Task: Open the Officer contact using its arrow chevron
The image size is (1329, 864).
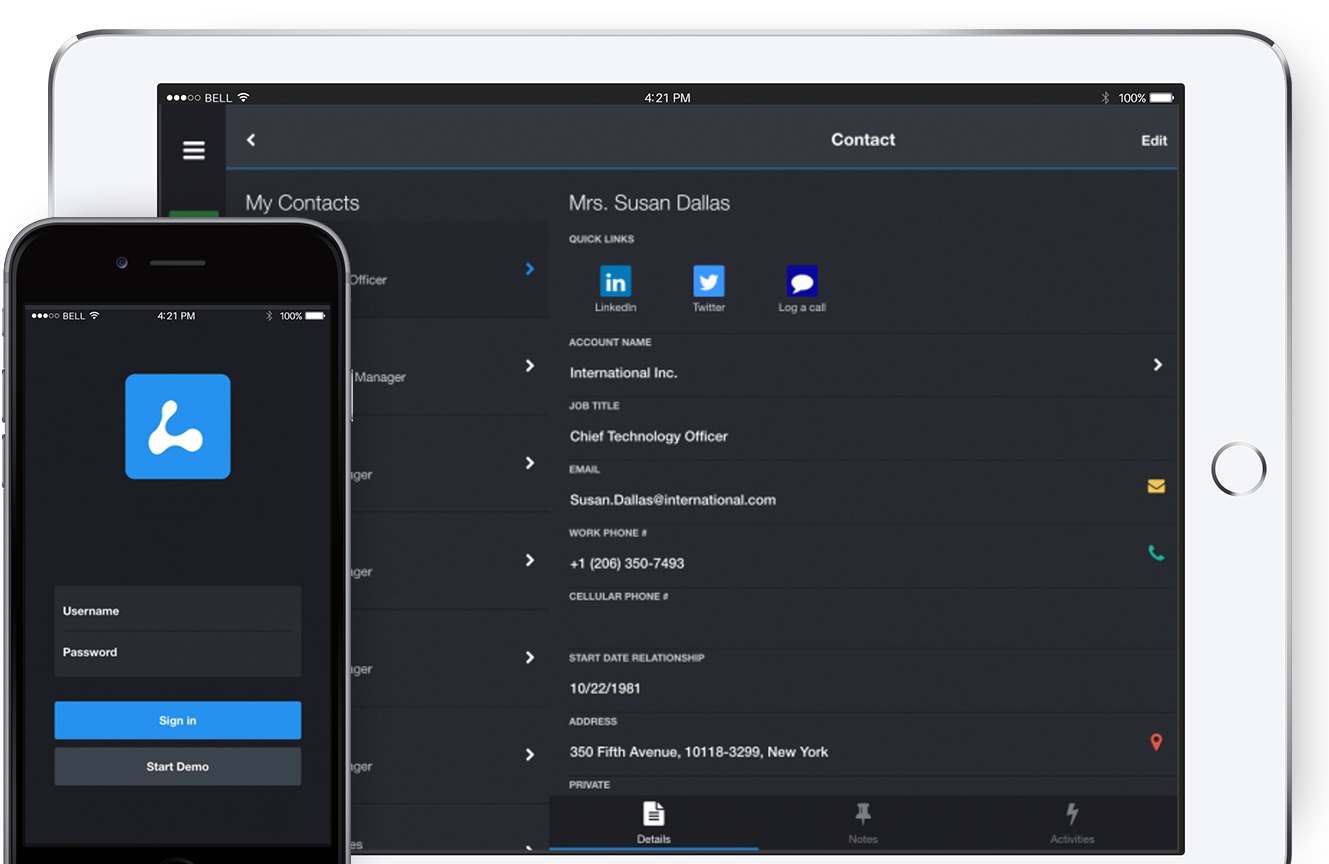Action: click(x=530, y=268)
